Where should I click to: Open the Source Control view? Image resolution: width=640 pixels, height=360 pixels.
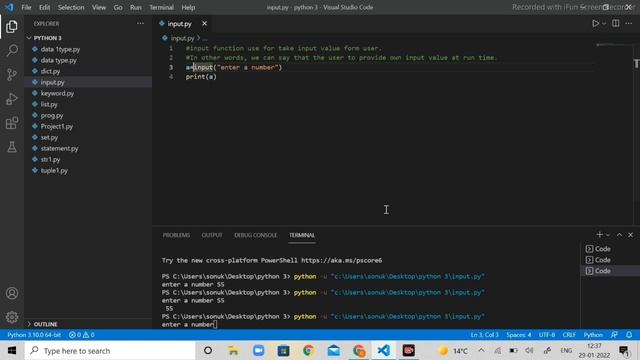(12, 75)
